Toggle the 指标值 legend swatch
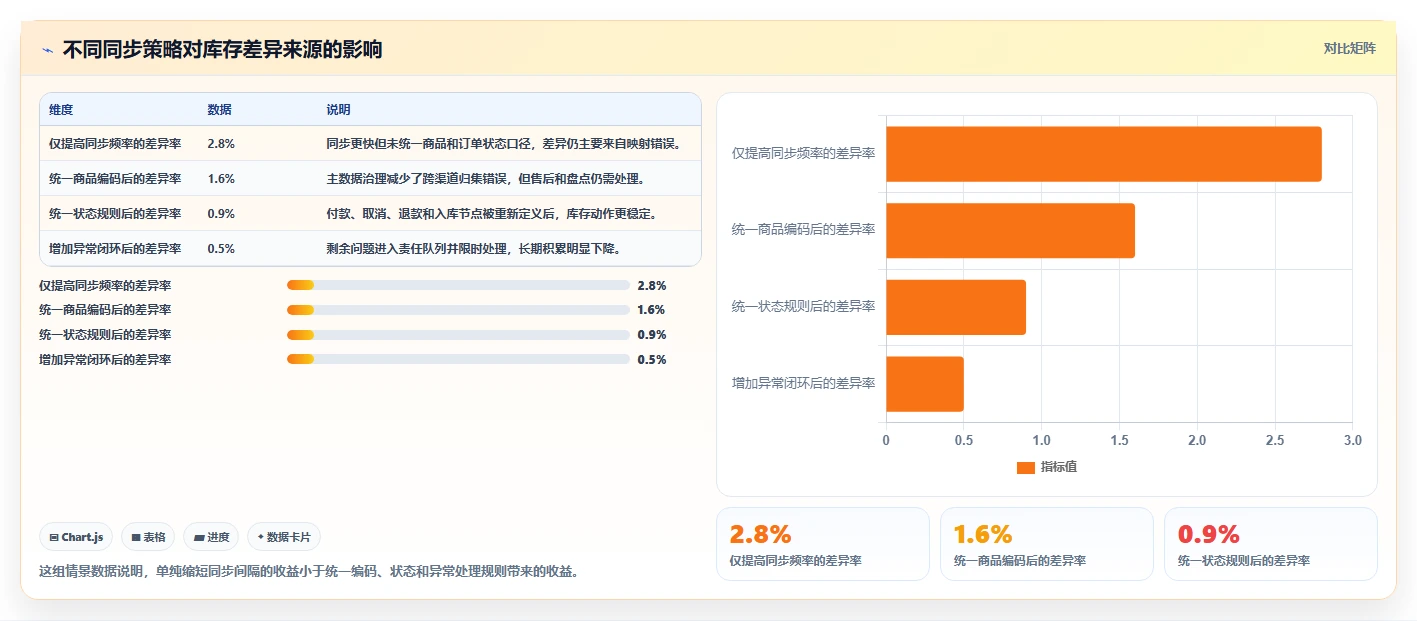 1025,467
